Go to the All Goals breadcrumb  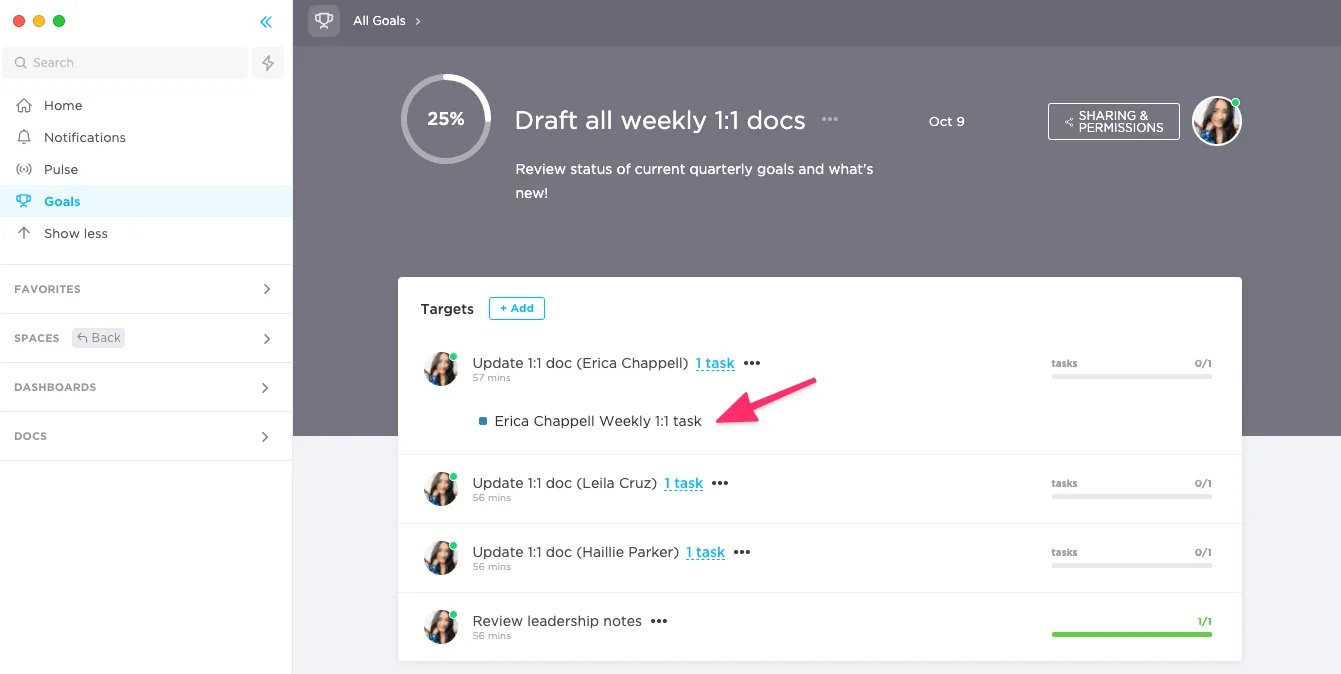pos(379,21)
